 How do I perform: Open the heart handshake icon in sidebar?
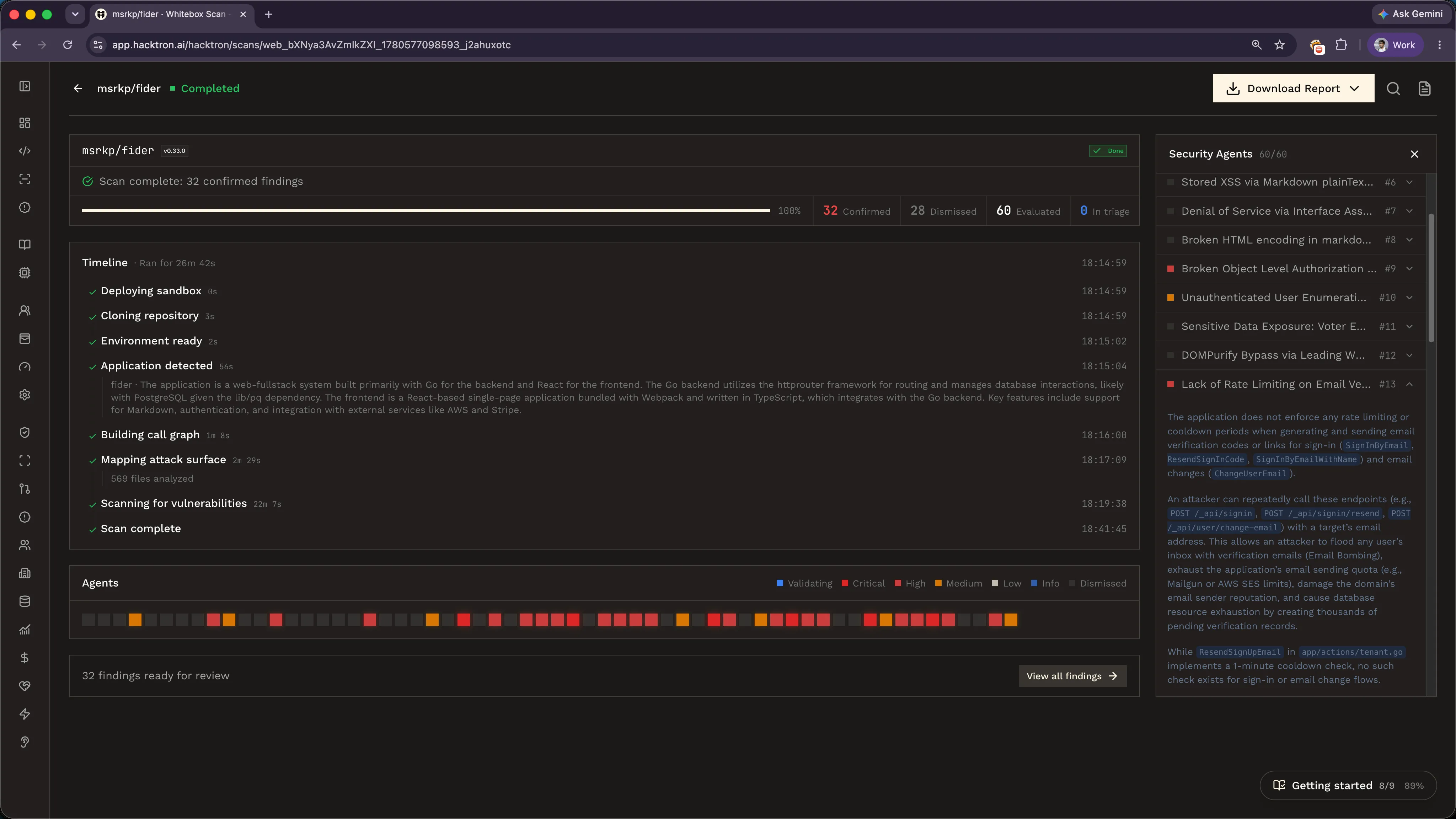[x=24, y=686]
